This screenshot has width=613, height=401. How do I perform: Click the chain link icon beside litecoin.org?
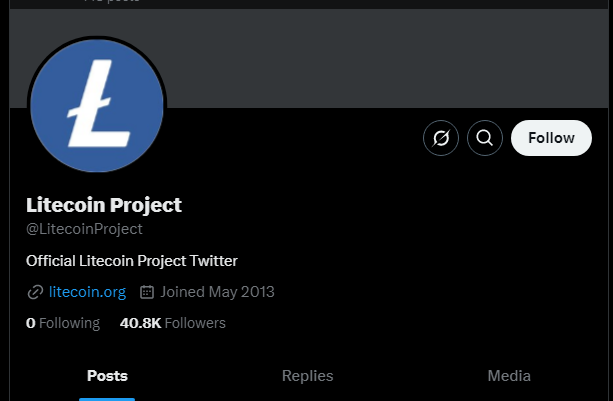pos(35,292)
